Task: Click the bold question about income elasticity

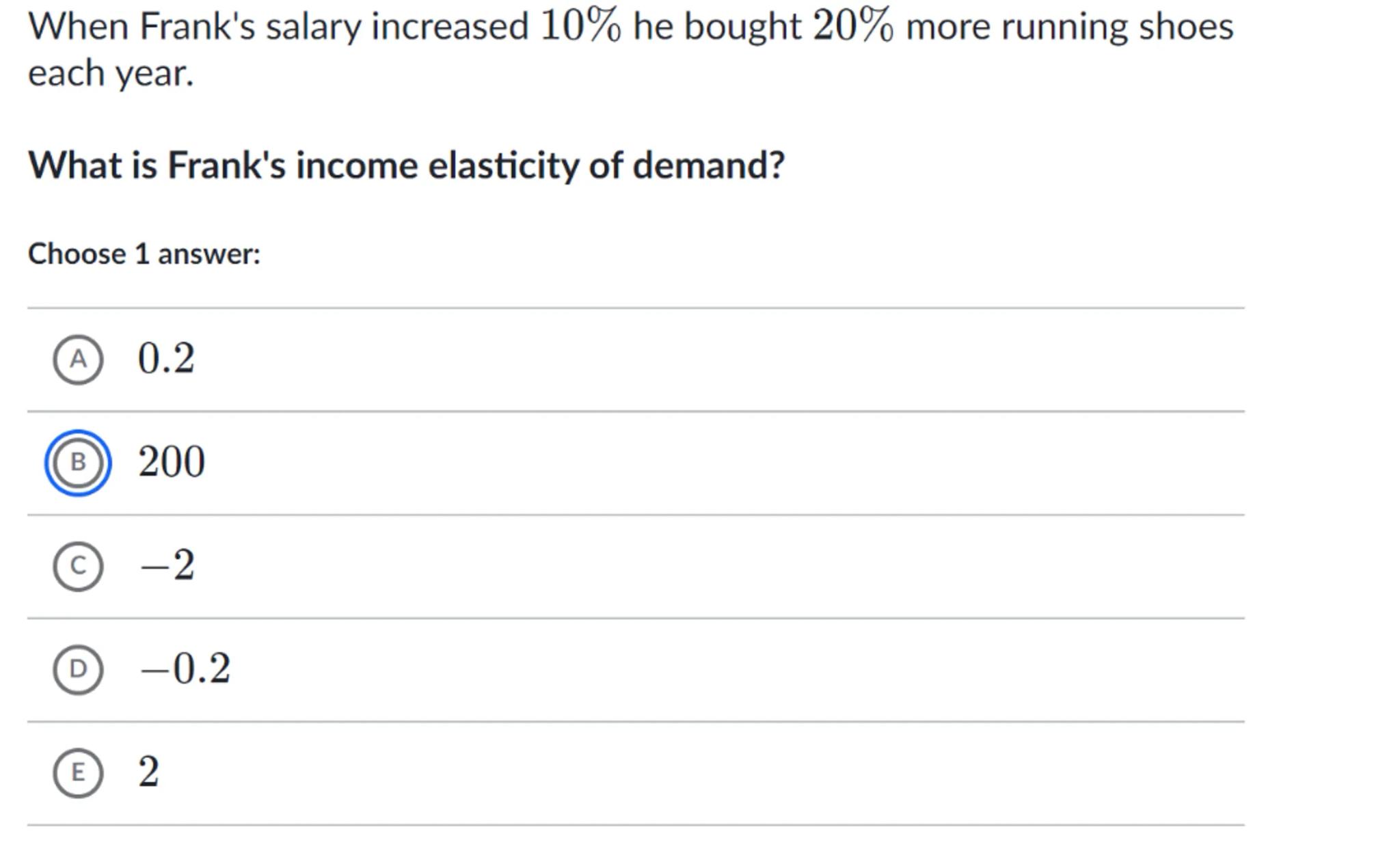Action: pyautogui.click(x=406, y=165)
